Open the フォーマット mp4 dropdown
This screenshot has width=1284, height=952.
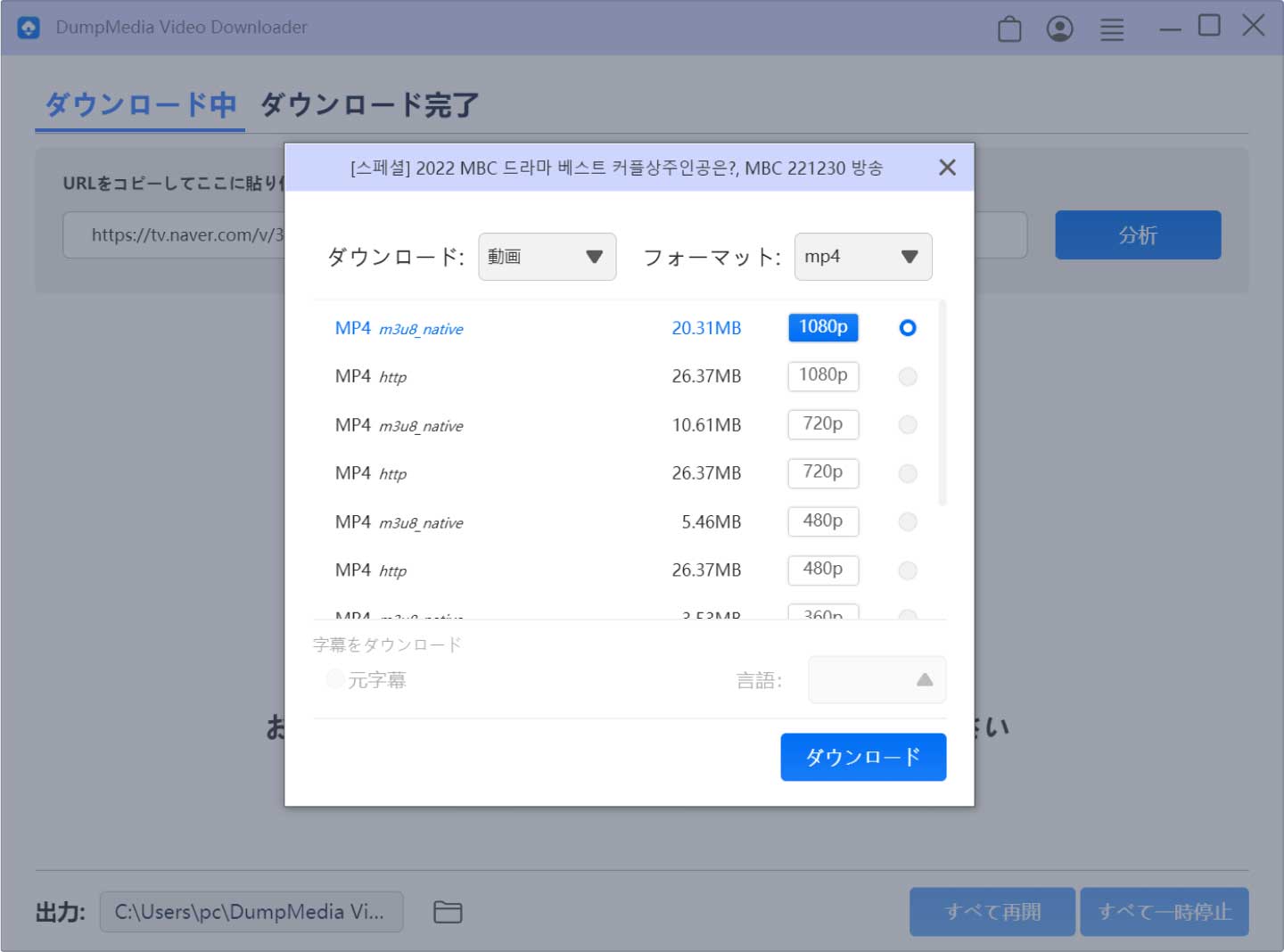click(863, 257)
